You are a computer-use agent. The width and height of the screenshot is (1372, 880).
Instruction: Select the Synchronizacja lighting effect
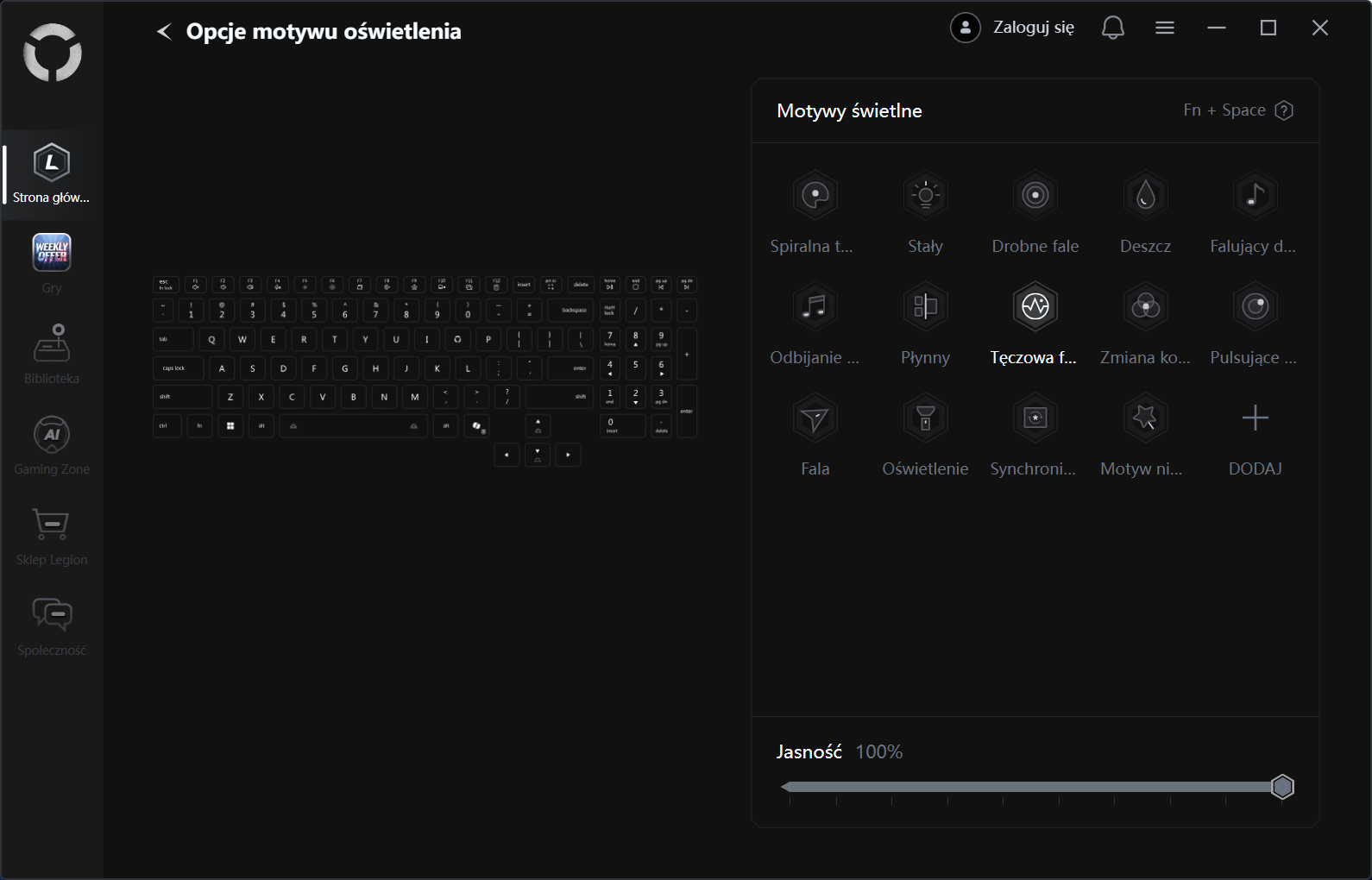[x=1035, y=418]
